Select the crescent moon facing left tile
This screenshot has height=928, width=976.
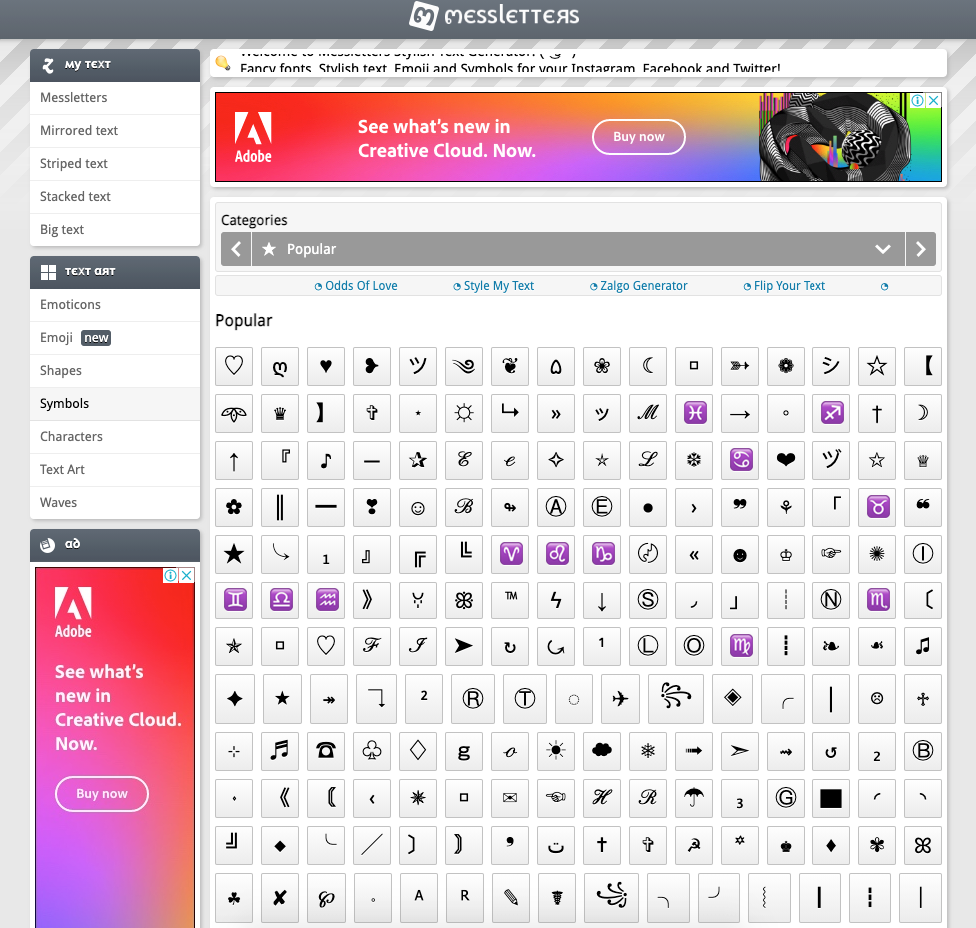(x=649, y=366)
